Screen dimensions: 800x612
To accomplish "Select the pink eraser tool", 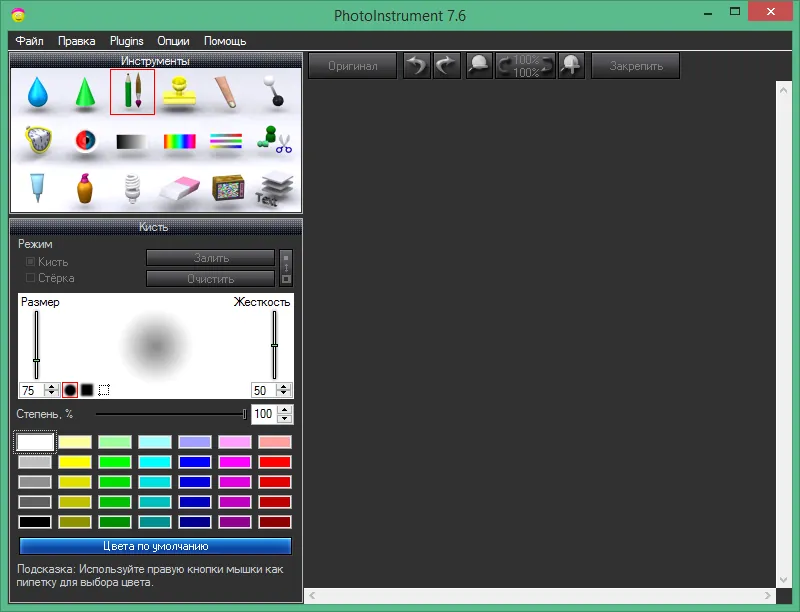I will [x=179, y=189].
